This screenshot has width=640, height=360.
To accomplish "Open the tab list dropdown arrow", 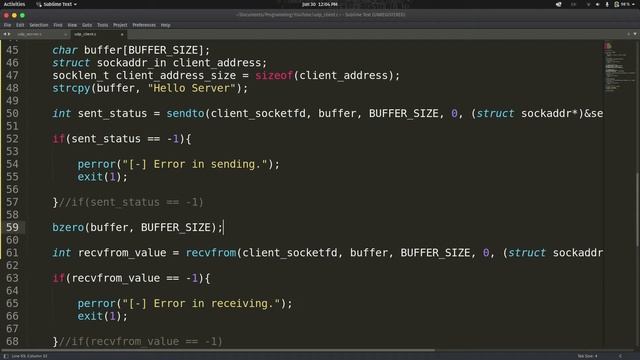I will [x=635, y=34].
